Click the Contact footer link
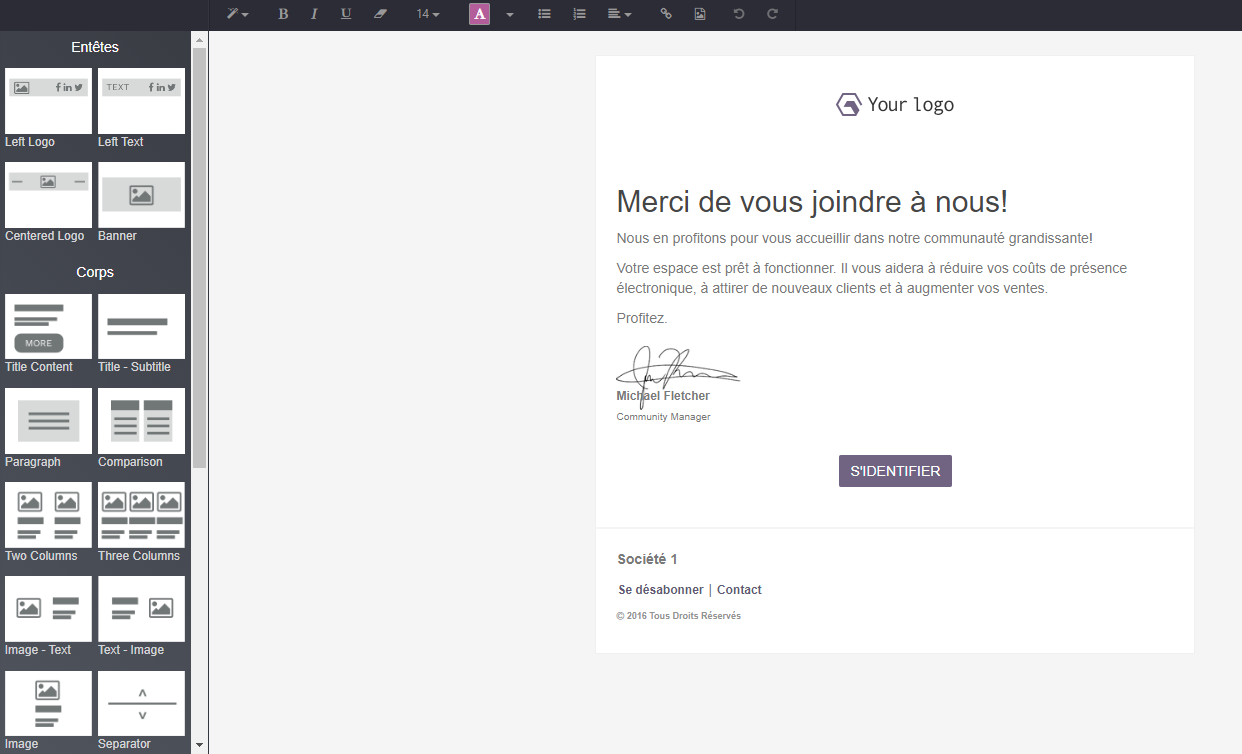This screenshot has height=754, width=1242. pyautogui.click(x=739, y=590)
